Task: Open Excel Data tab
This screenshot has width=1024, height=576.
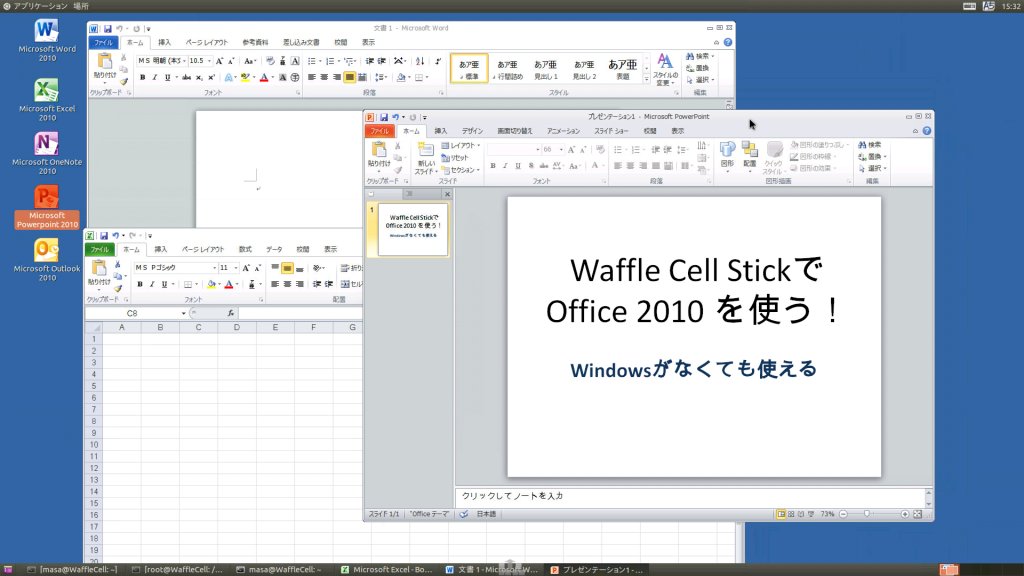Action: [274, 249]
